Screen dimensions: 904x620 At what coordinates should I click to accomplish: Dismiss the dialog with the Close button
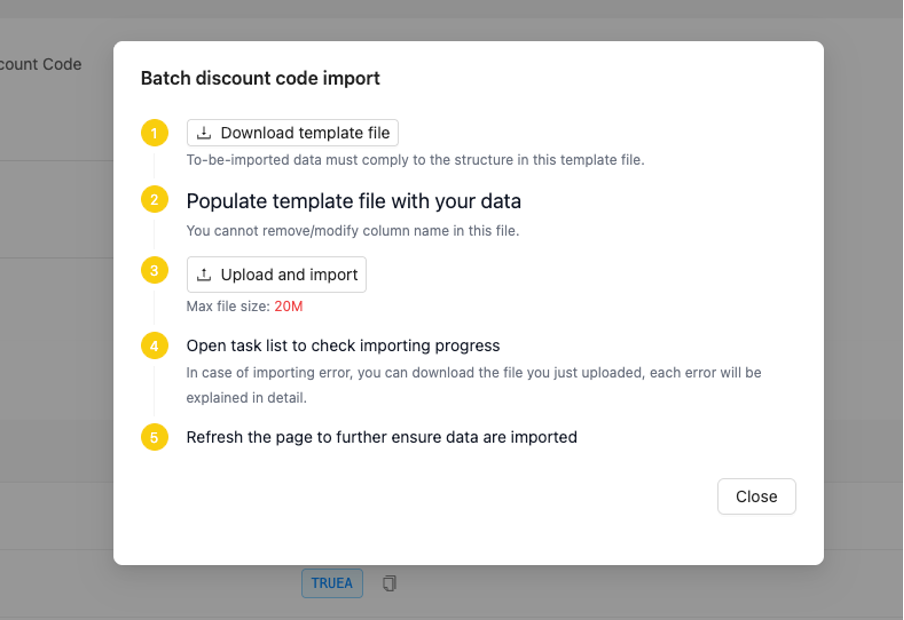[x=756, y=496]
